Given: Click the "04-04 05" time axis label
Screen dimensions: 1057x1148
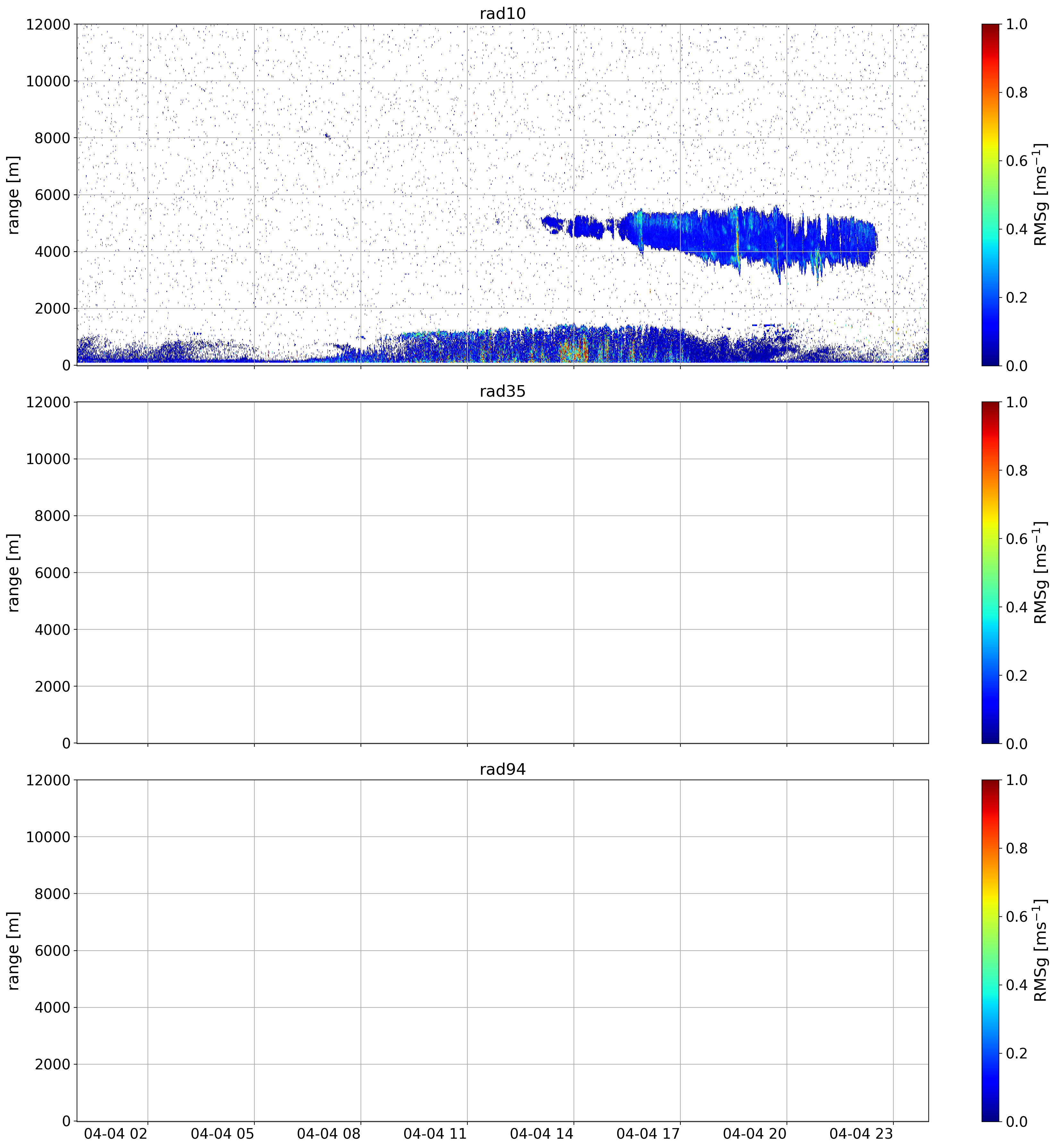Looking at the screenshot, I should point(223,1134).
